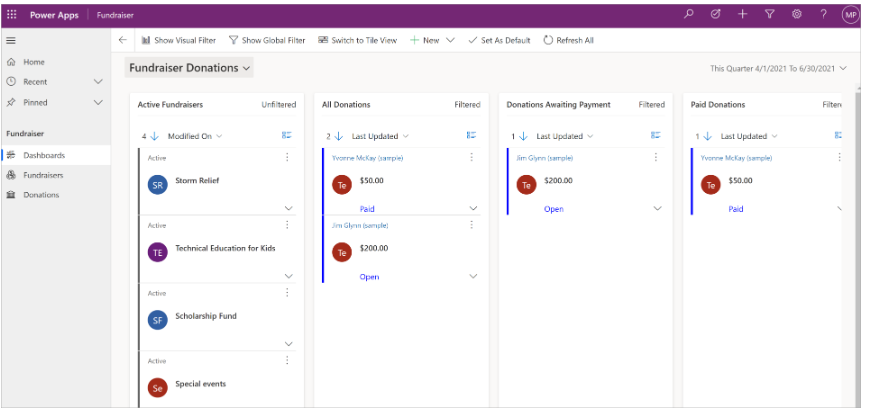Viewport: 871px width, 417px height.
Task: Click the search magnifier icon in header
Action: [x=689, y=15]
